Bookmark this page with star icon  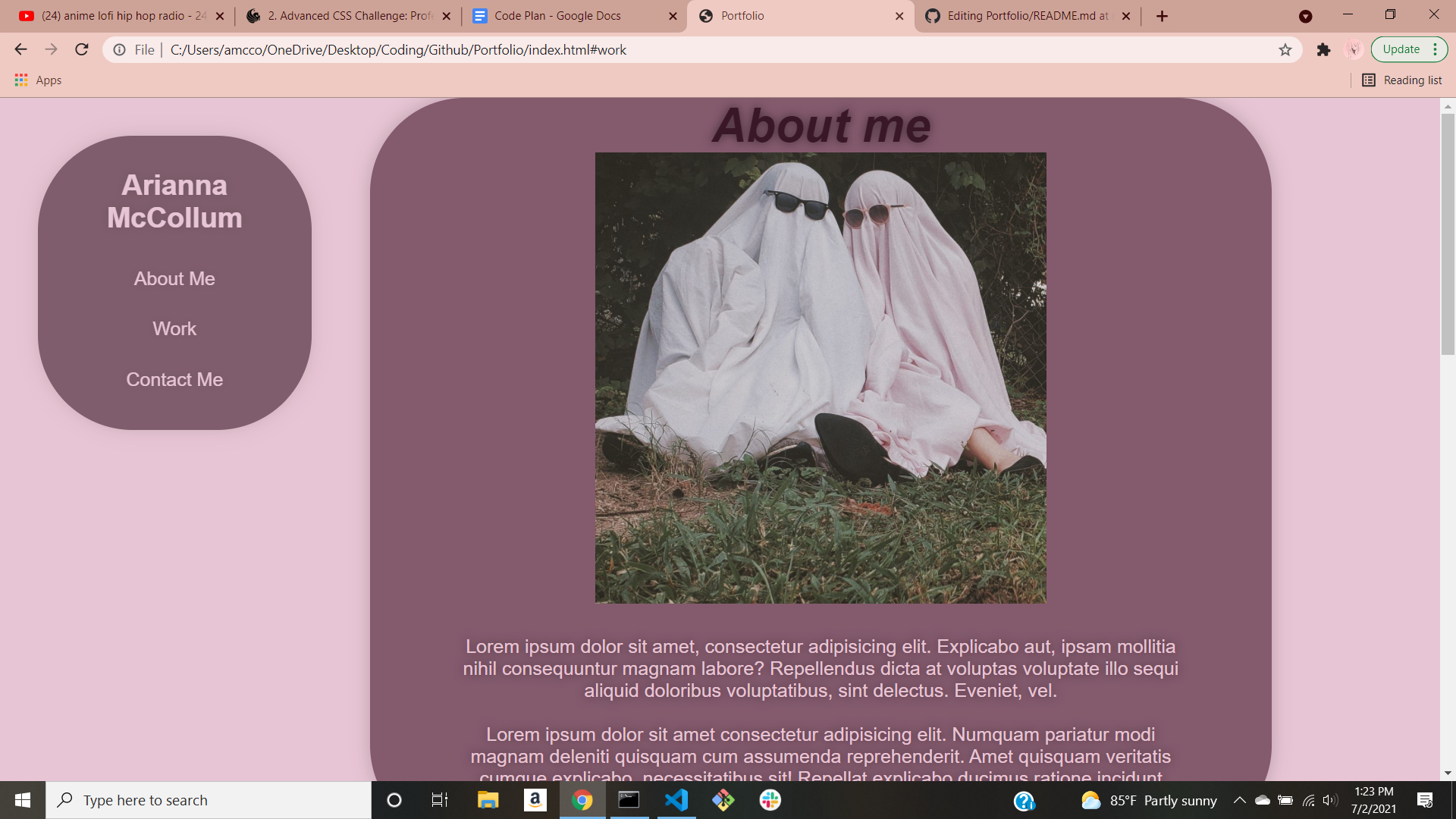pyautogui.click(x=1285, y=50)
